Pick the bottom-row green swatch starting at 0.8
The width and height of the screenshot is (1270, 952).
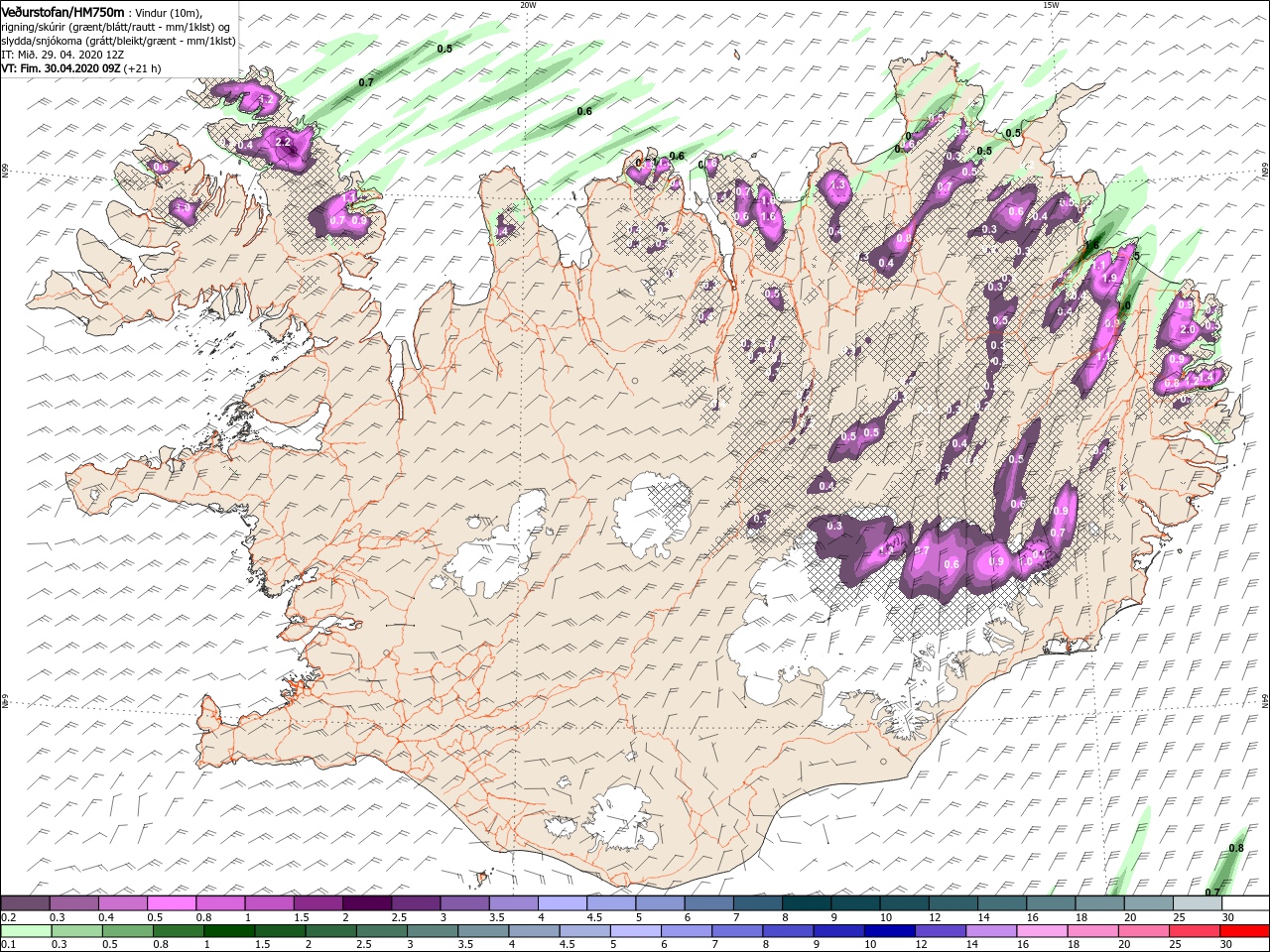click(x=178, y=930)
